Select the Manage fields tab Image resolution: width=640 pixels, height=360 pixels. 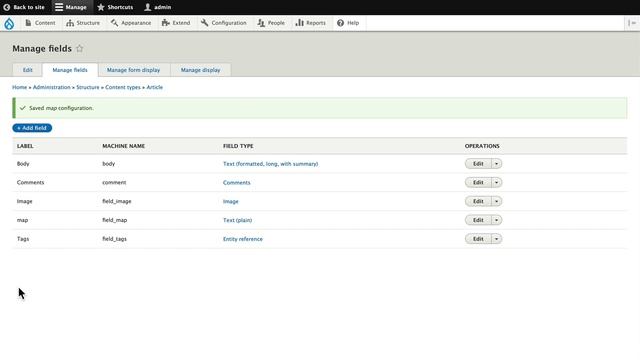click(x=70, y=70)
